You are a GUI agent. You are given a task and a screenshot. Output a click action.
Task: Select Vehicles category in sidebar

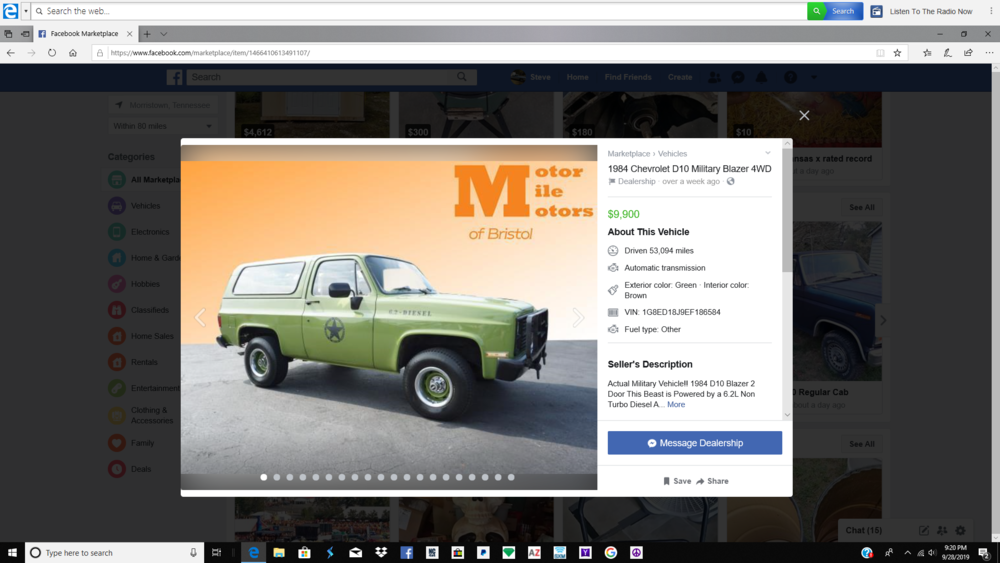pos(145,206)
